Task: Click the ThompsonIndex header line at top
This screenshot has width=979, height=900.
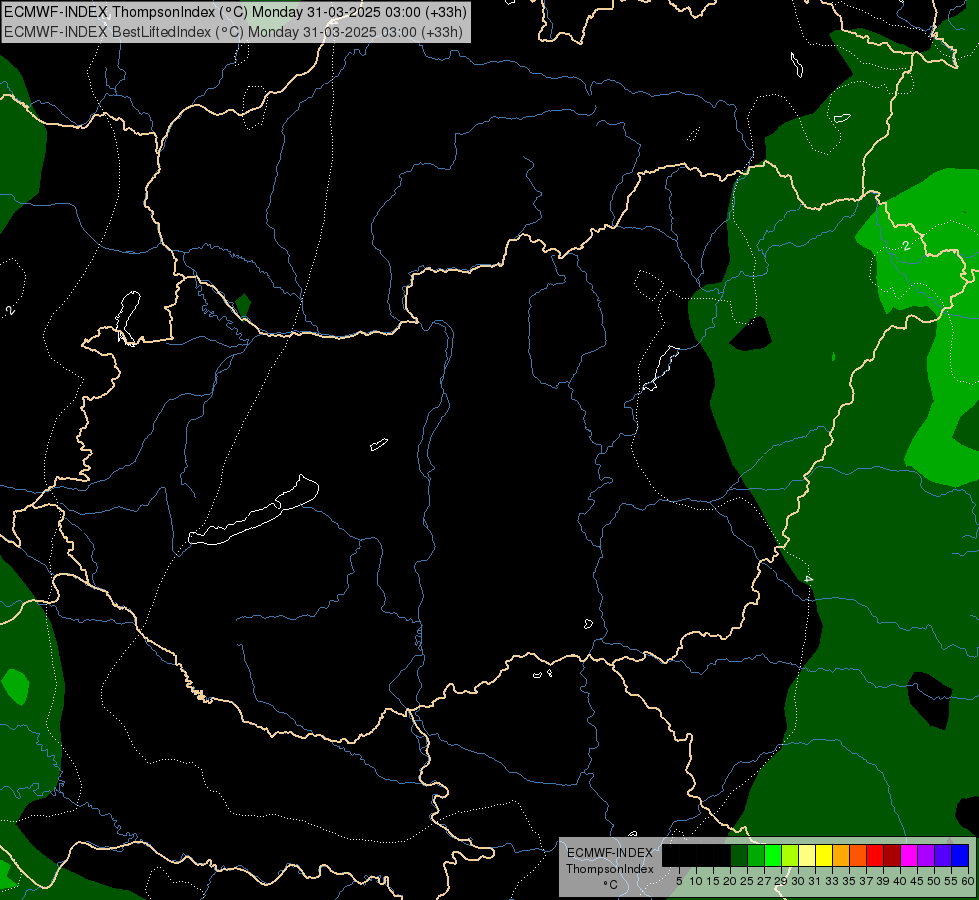Action: pos(235,12)
